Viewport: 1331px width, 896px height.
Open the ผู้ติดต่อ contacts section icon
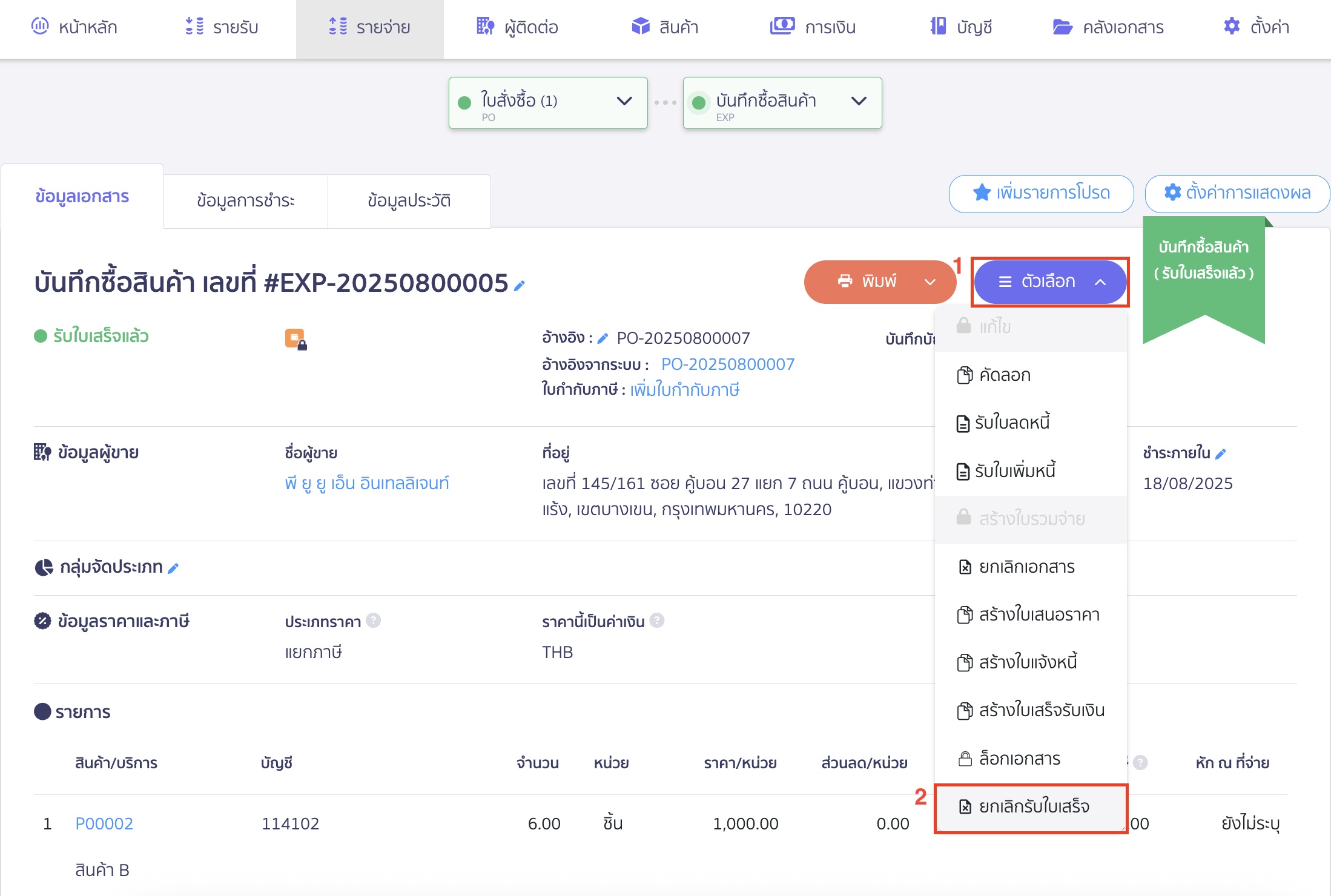(484, 27)
